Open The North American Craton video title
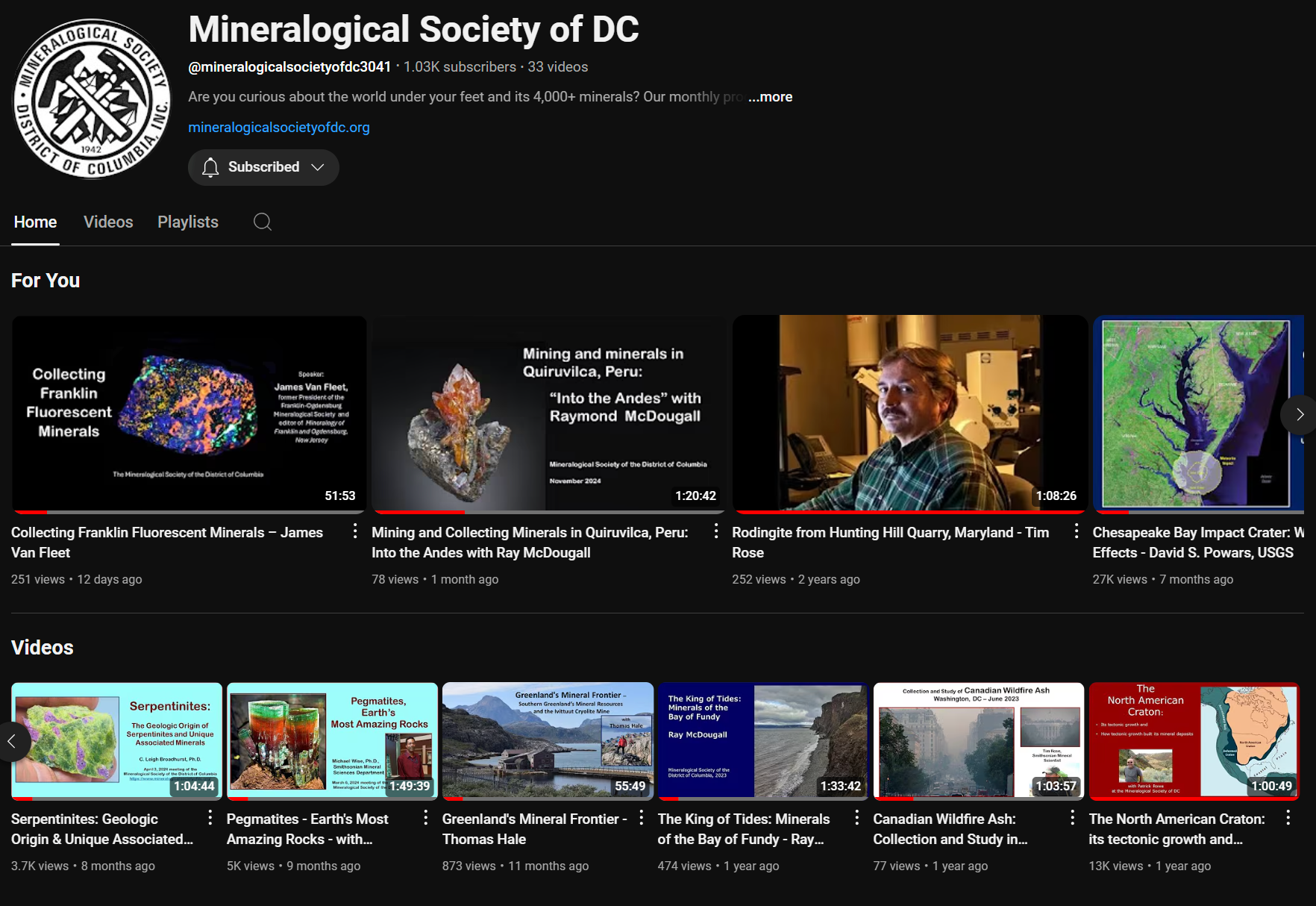This screenshot has width=1316, height=906. pyautogui.click(x=1177, y=829)
